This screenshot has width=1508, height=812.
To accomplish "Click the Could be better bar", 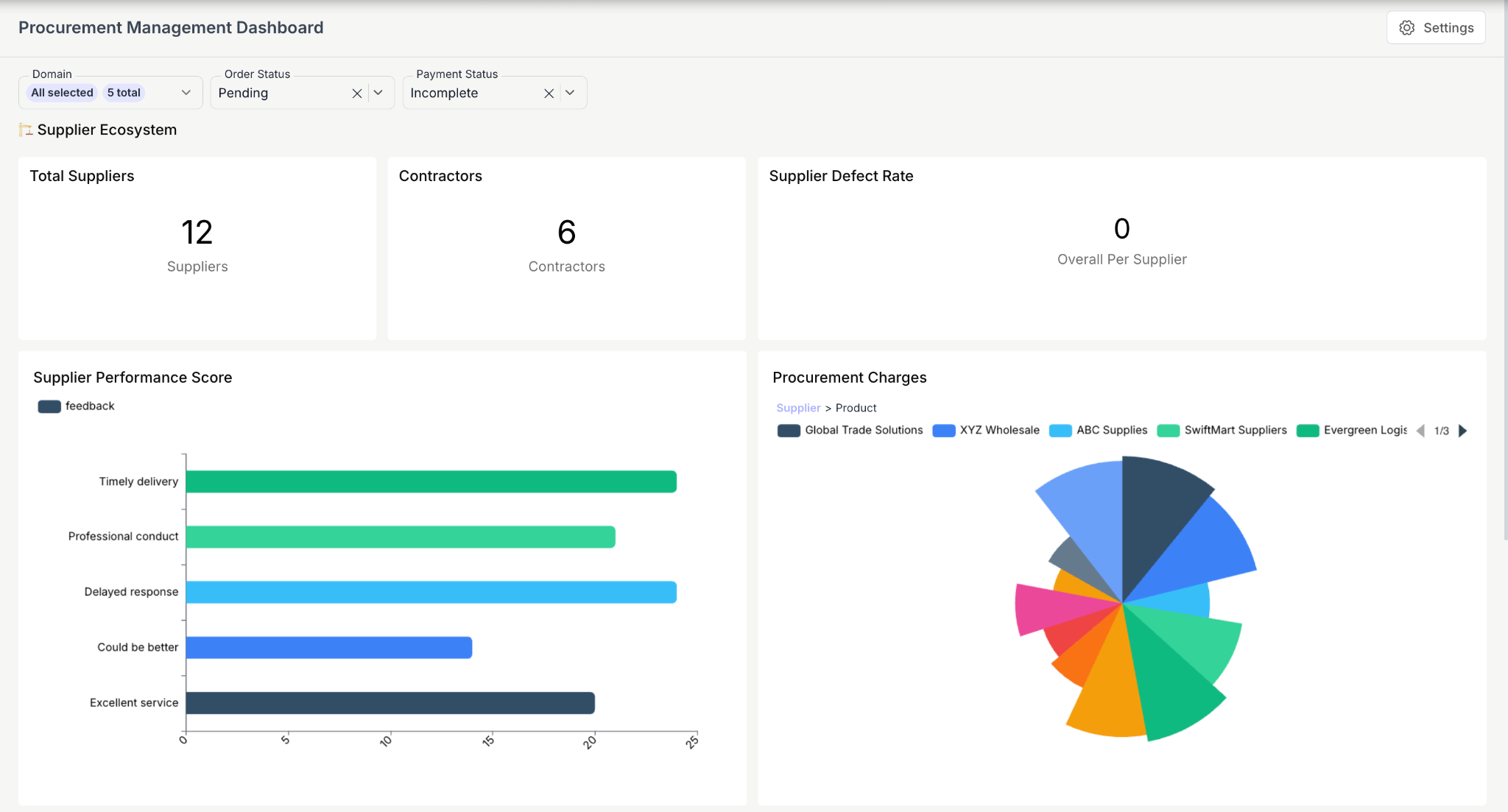I will coord(329,648).
